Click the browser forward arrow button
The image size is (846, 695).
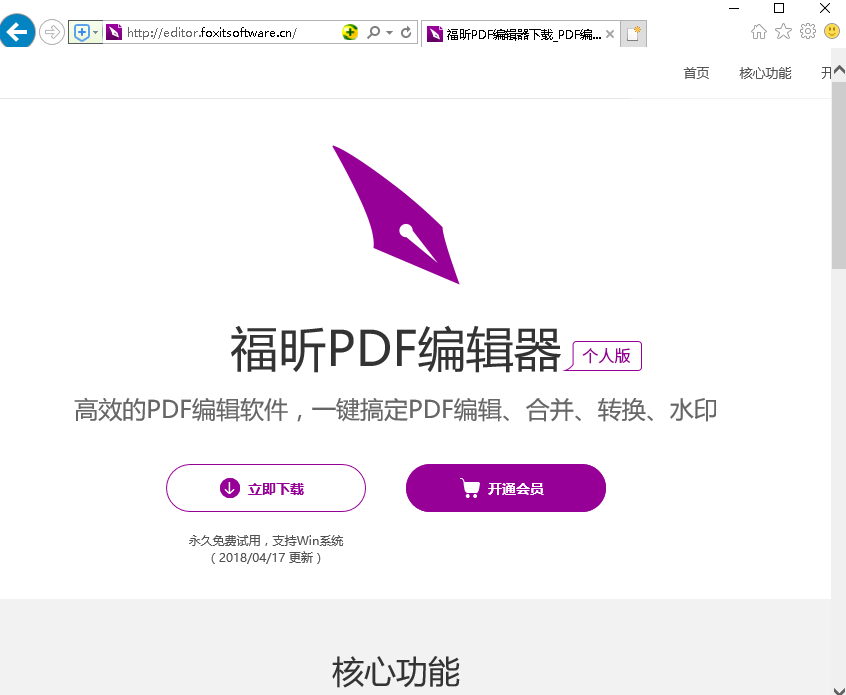coord(52,32)
